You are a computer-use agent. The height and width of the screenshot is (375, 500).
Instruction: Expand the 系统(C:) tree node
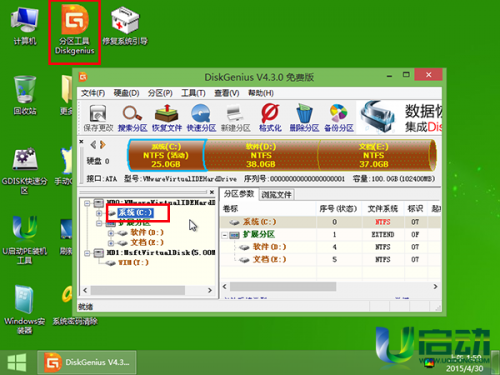[x=99, y=213]
